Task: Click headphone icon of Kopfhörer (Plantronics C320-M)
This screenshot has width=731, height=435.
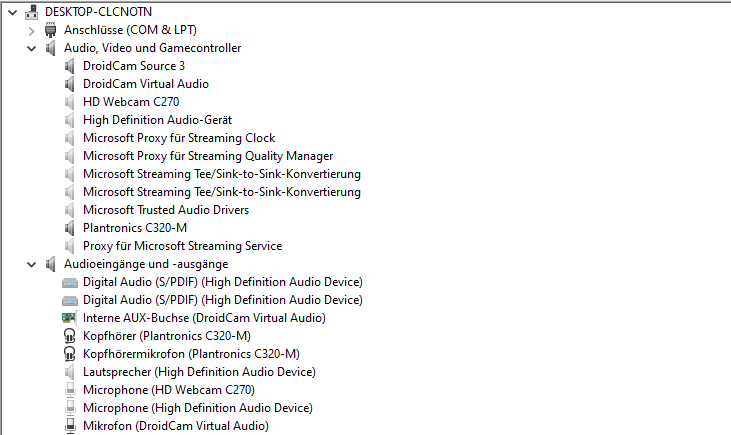Action: (69, 336)
